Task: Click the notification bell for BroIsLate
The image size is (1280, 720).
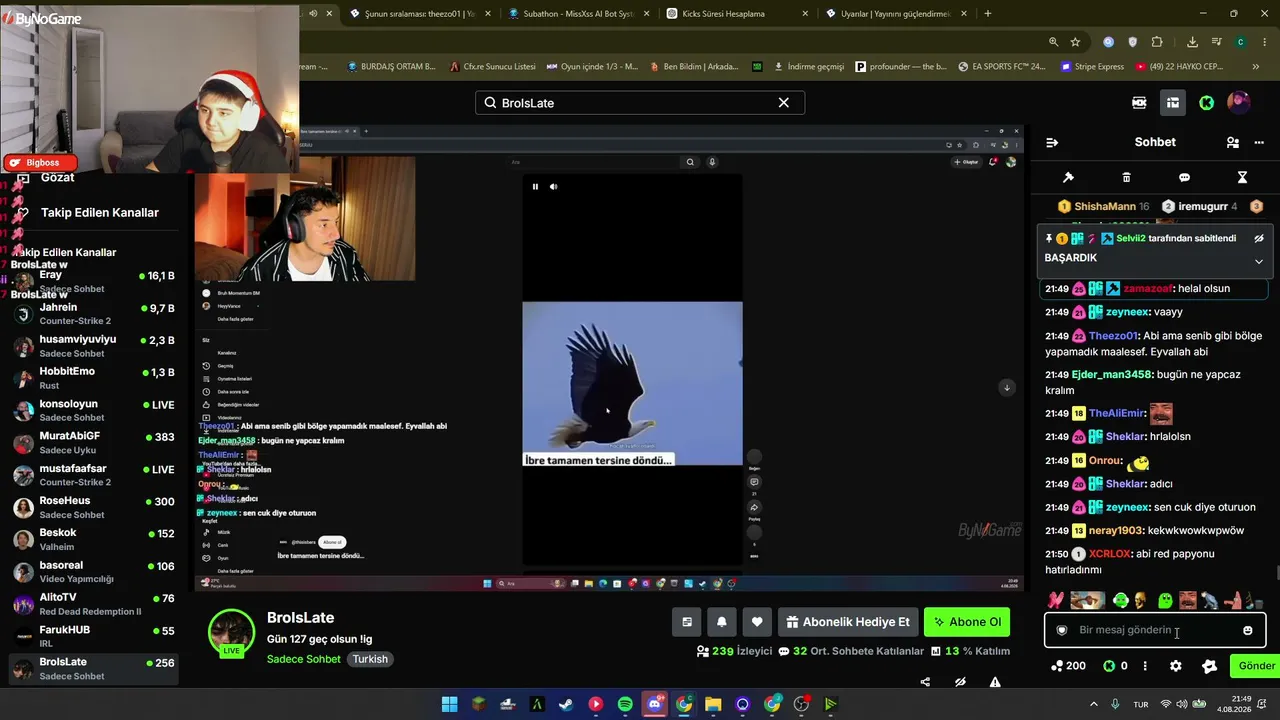Action: 722,622
